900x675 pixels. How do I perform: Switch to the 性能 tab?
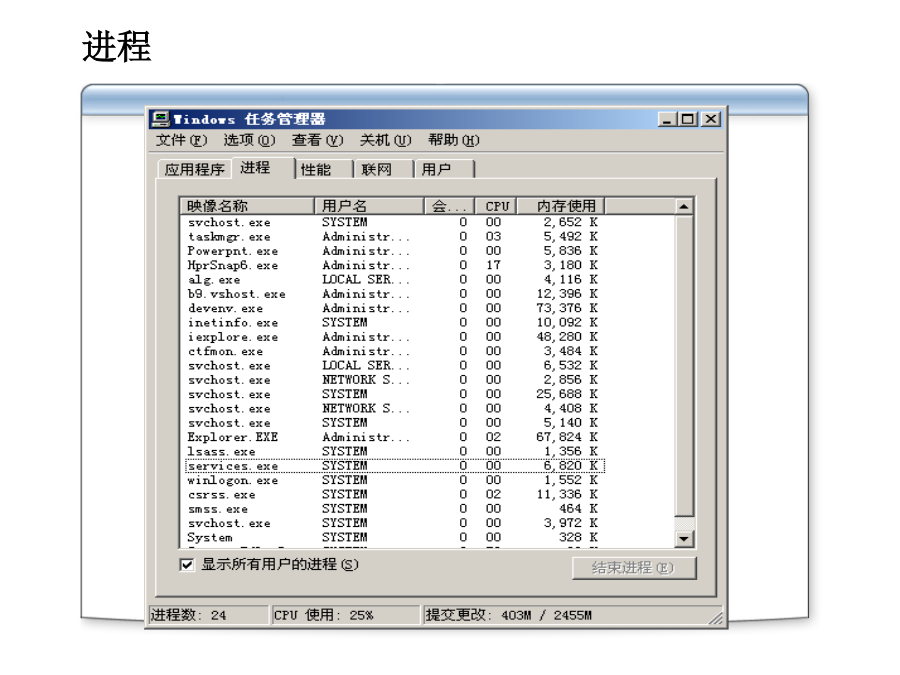(x=323, y=169)
